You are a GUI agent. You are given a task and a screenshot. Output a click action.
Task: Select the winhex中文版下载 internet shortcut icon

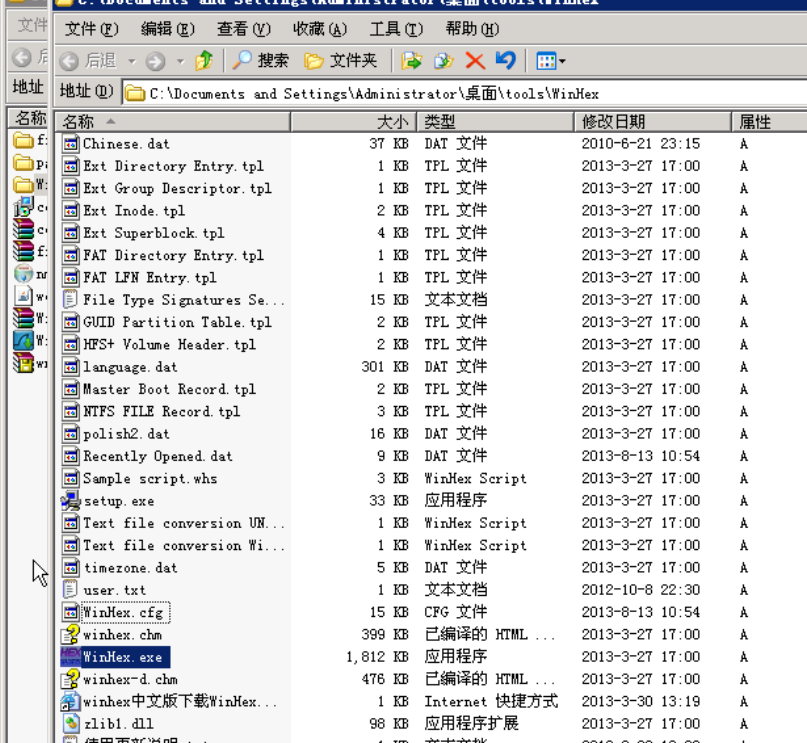point(71,701)
